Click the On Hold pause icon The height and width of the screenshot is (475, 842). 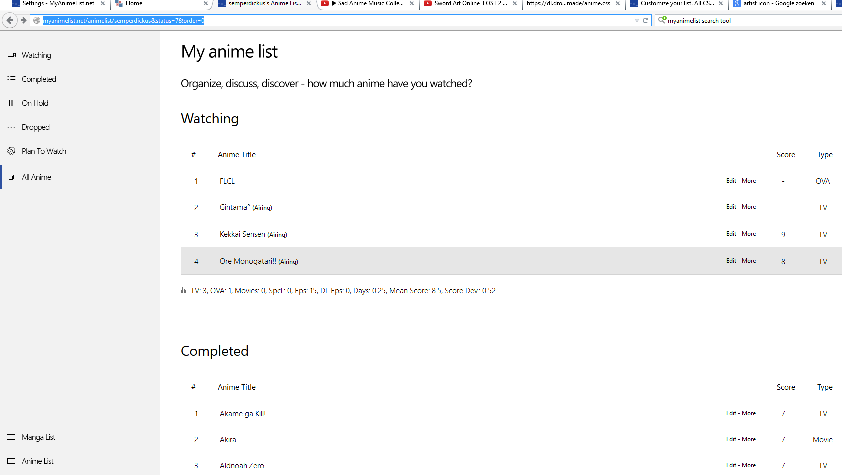coord(11,103)
